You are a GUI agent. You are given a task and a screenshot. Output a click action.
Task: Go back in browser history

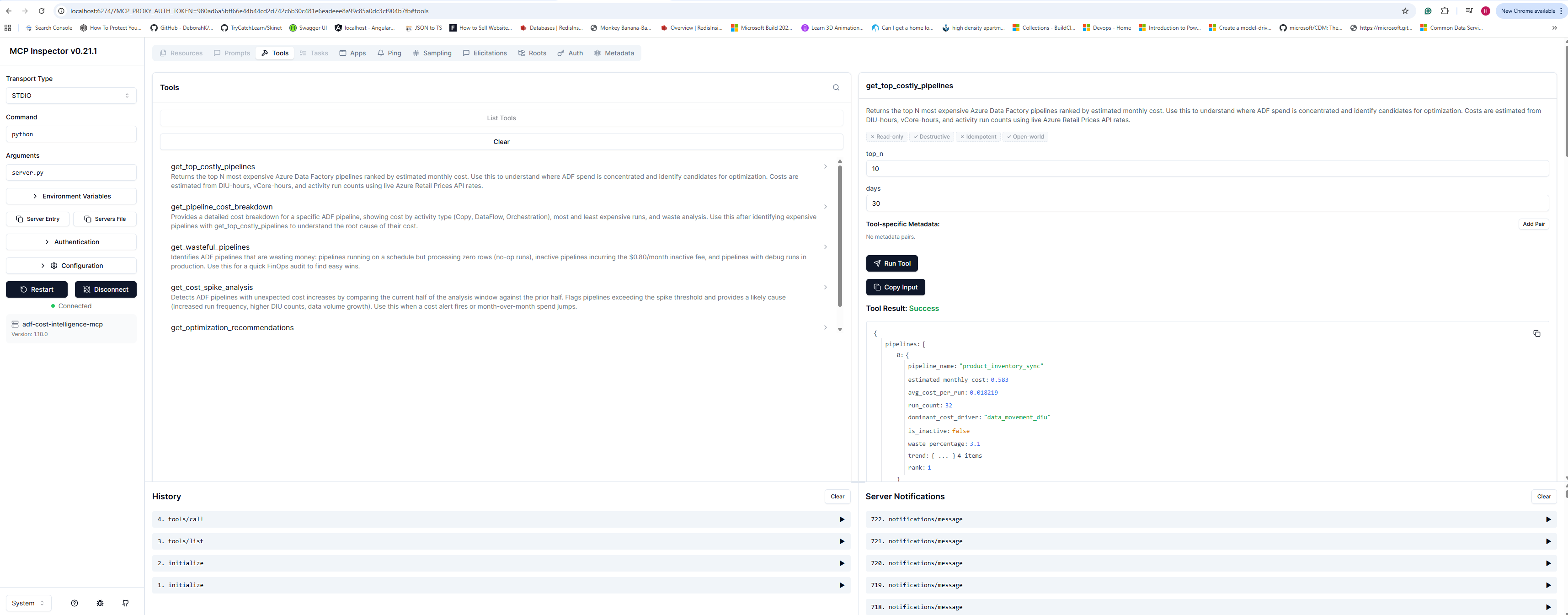pyautogui.click(x=9, y=11)
